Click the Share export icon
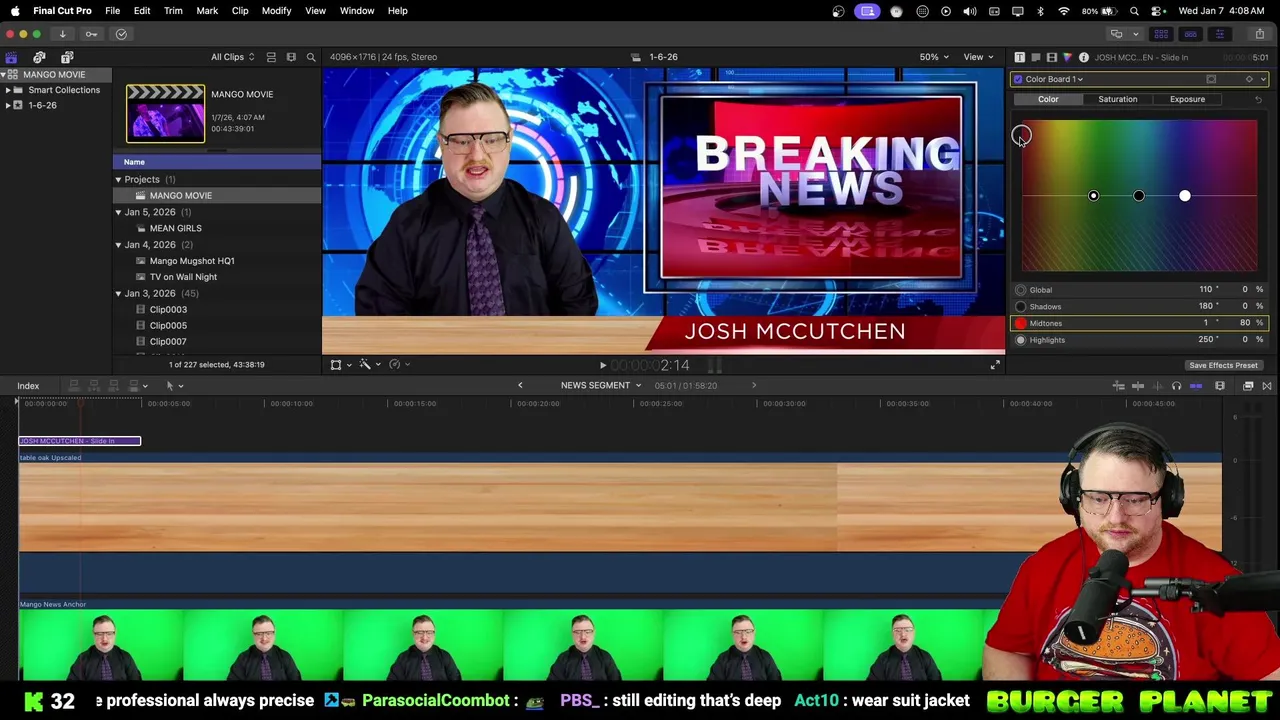Viewport: 1280px width, 720px height. [1259, 34]
